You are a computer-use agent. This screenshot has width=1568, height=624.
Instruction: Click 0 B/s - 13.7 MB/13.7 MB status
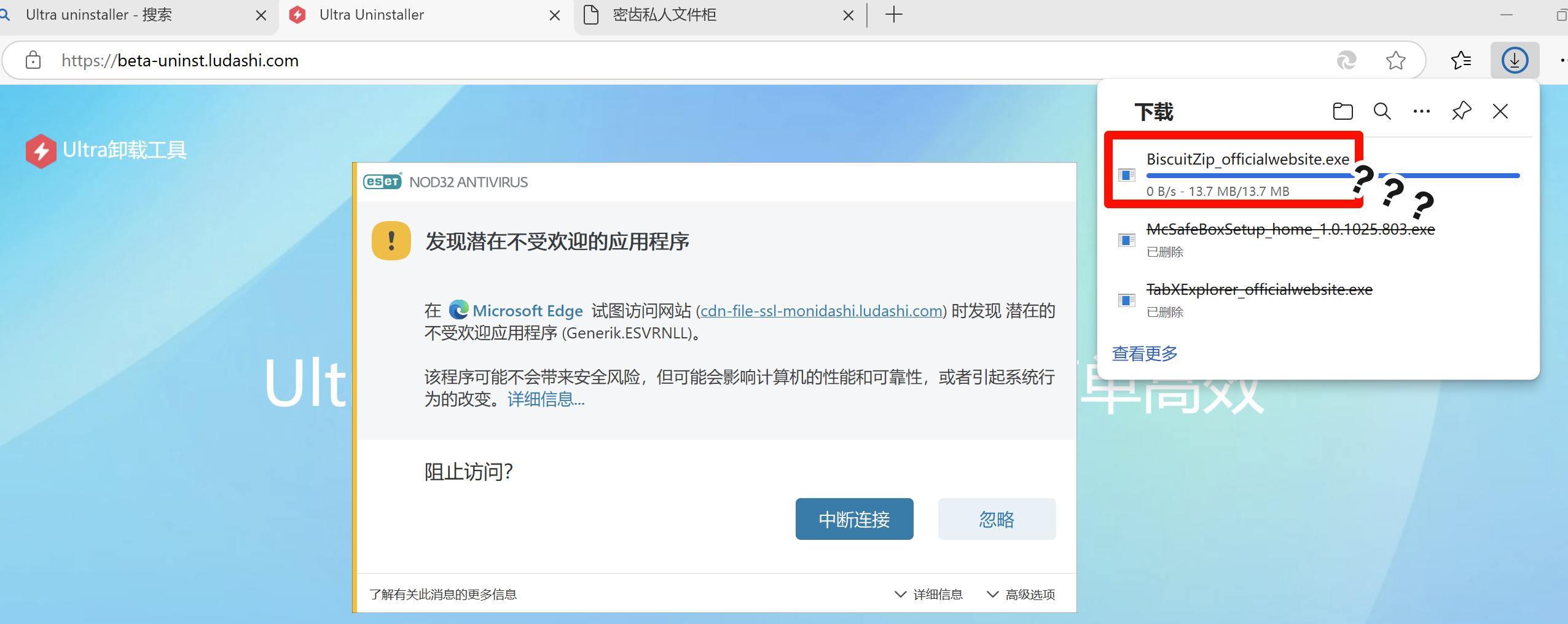pyautogui.click(x=1217, y=191)
